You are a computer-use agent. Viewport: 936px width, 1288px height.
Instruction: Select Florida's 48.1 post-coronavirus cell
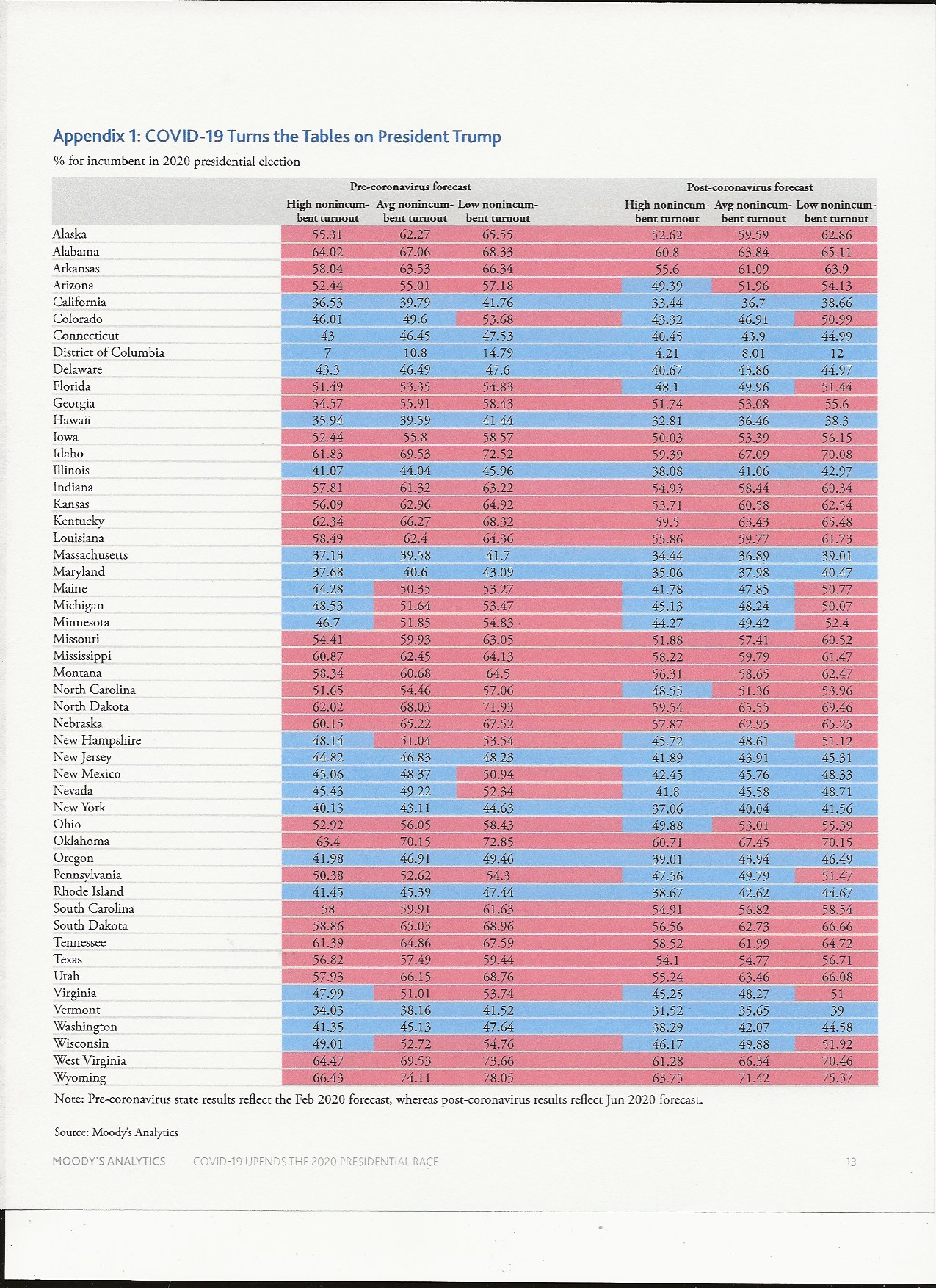pos(667,386)
